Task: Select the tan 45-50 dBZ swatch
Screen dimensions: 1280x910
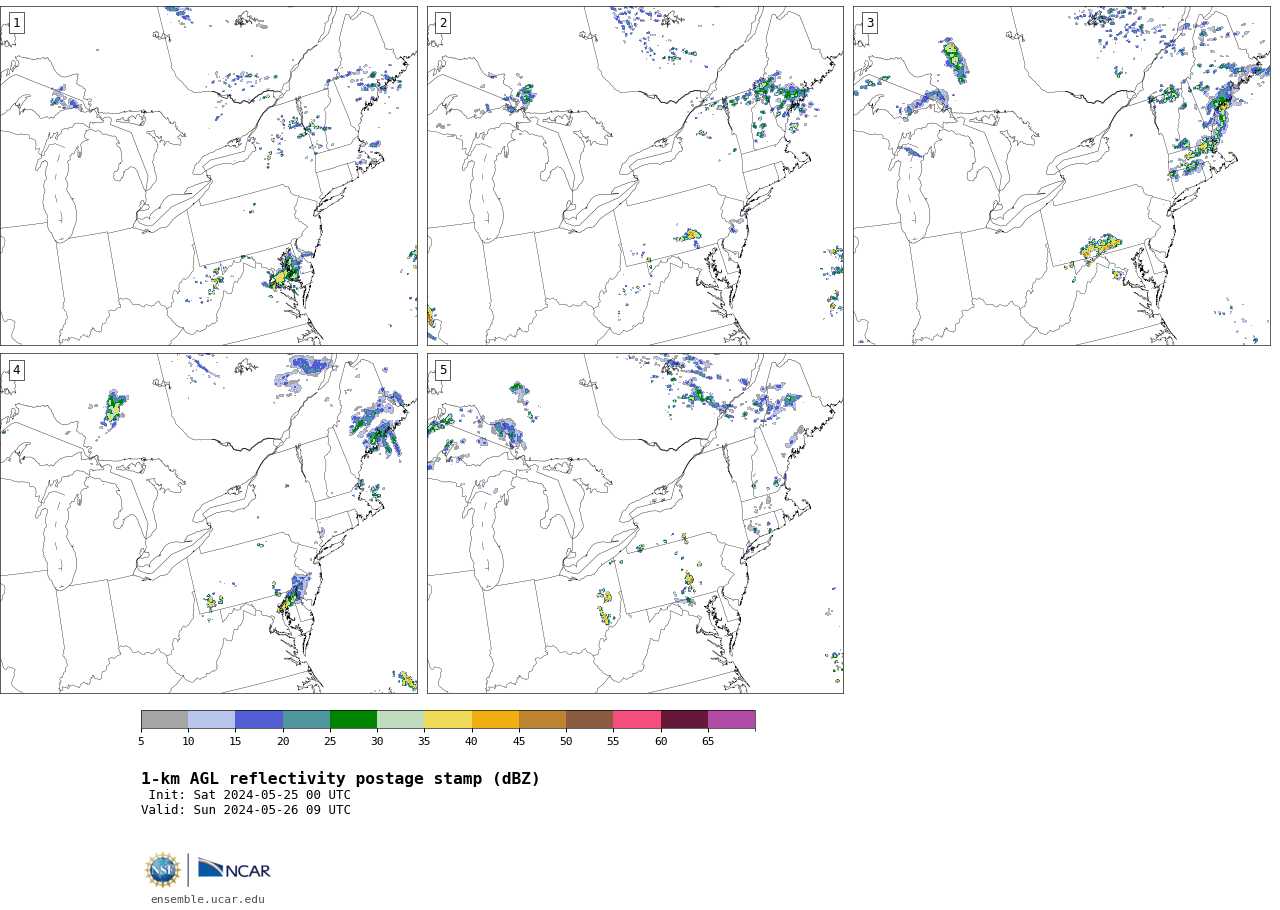Action: tap(543, 720)
